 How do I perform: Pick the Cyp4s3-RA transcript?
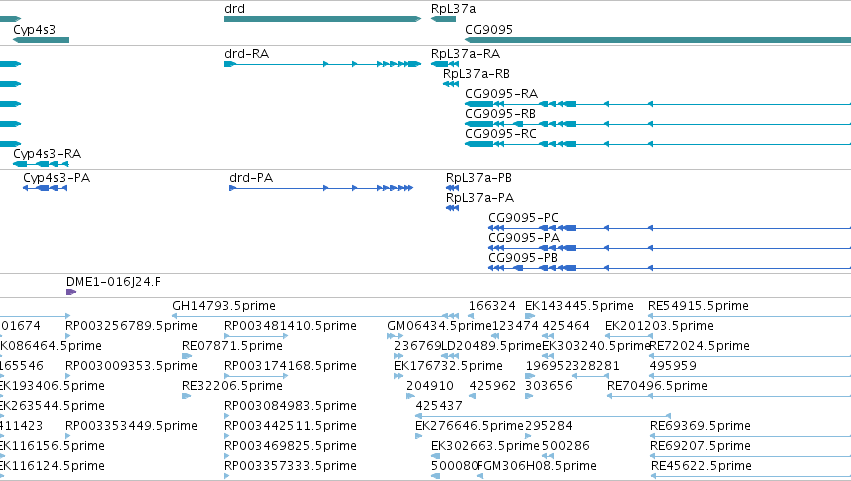(41, 164)
